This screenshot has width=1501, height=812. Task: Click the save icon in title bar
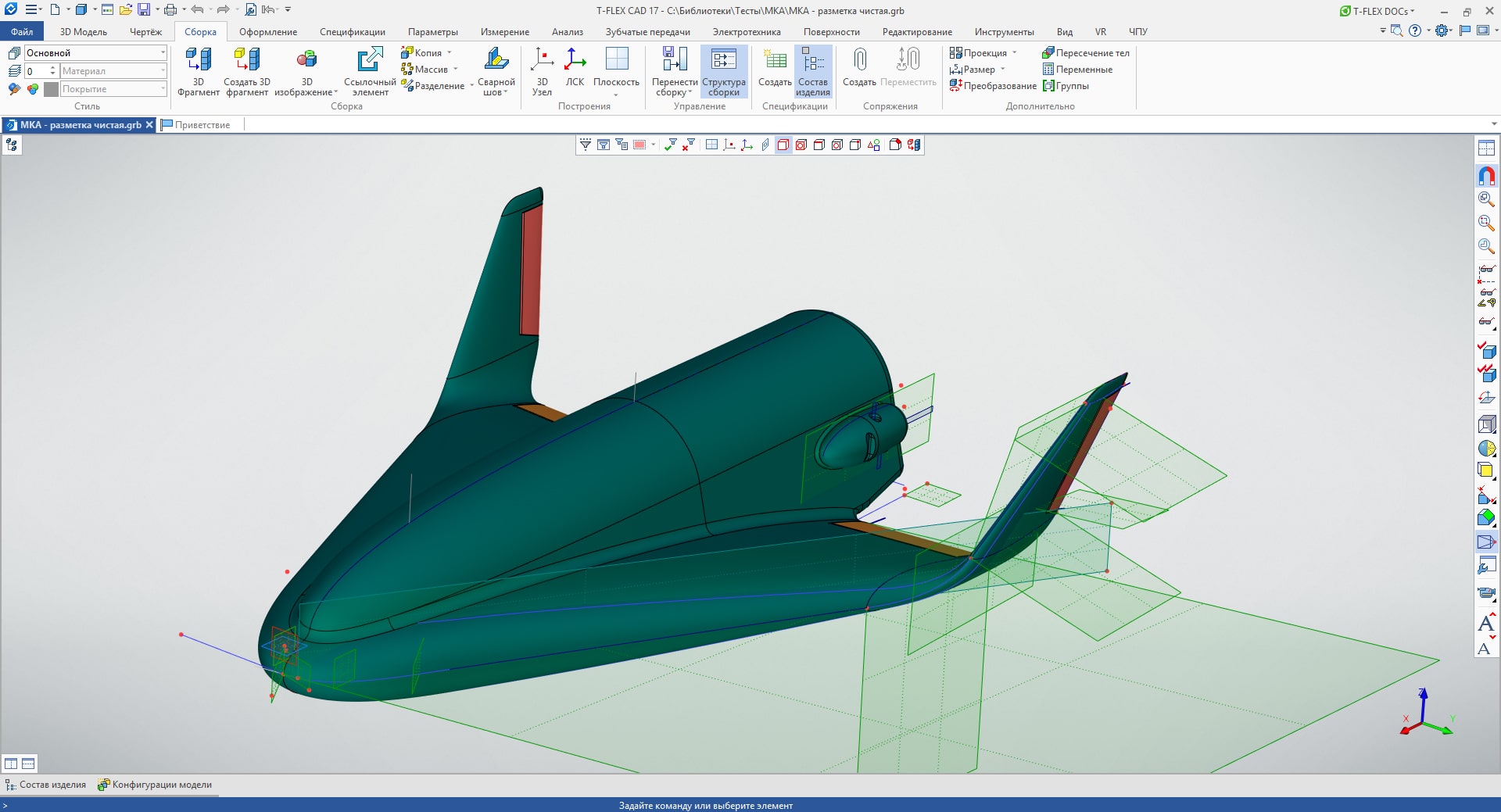tap(144, 10)
